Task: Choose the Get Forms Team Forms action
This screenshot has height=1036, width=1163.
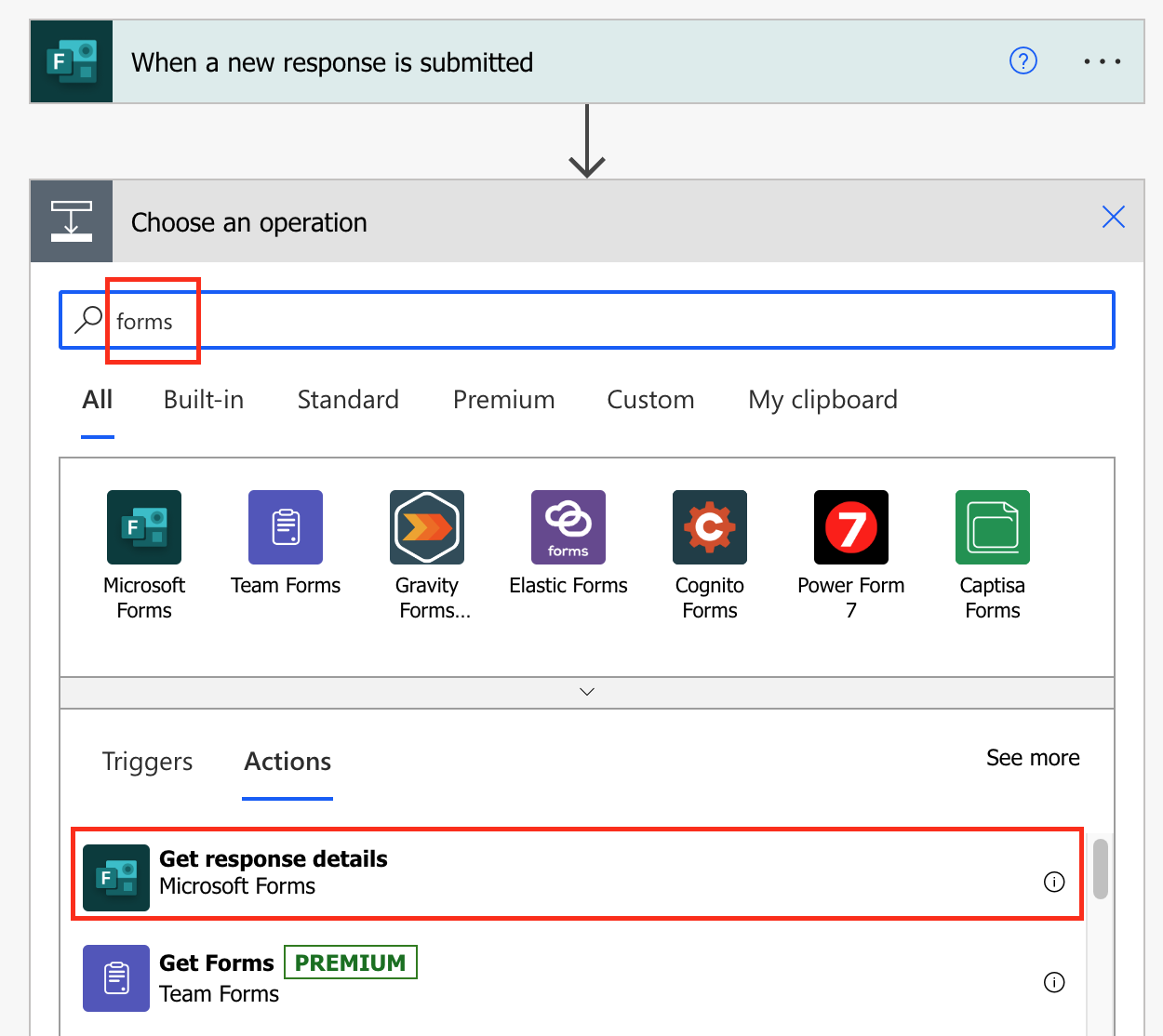Action: coord(578,978)
